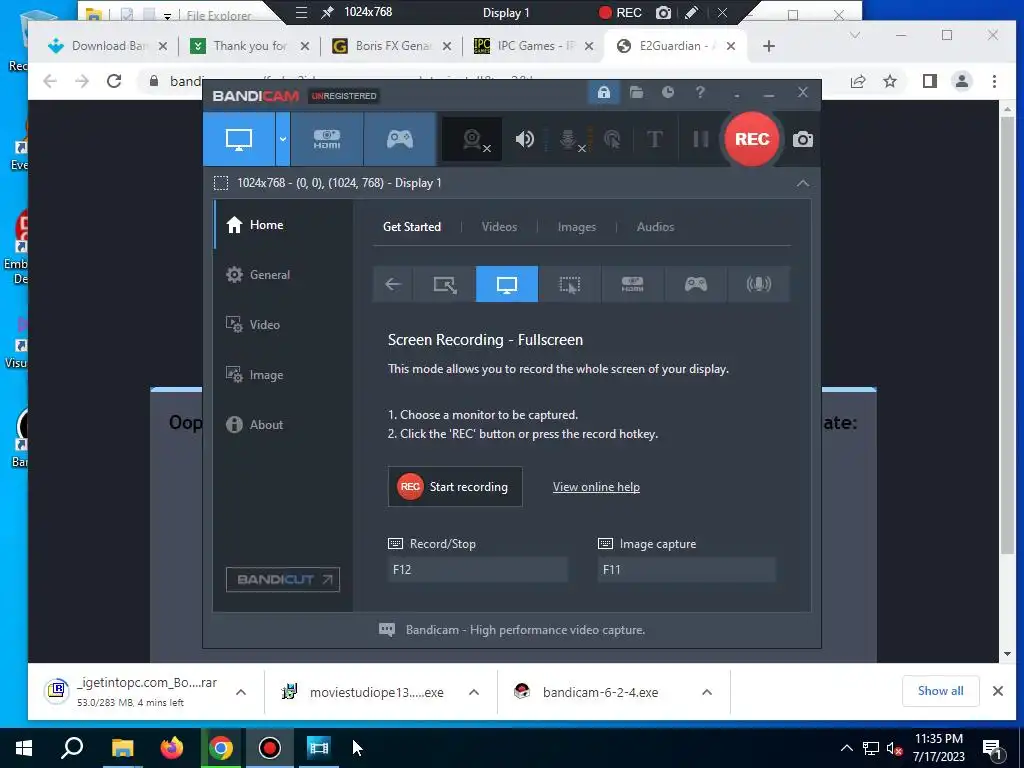Open Bandicam help question mark icon
The height and width of the screenshot is (768, 1024).
(x=700, y=93)
